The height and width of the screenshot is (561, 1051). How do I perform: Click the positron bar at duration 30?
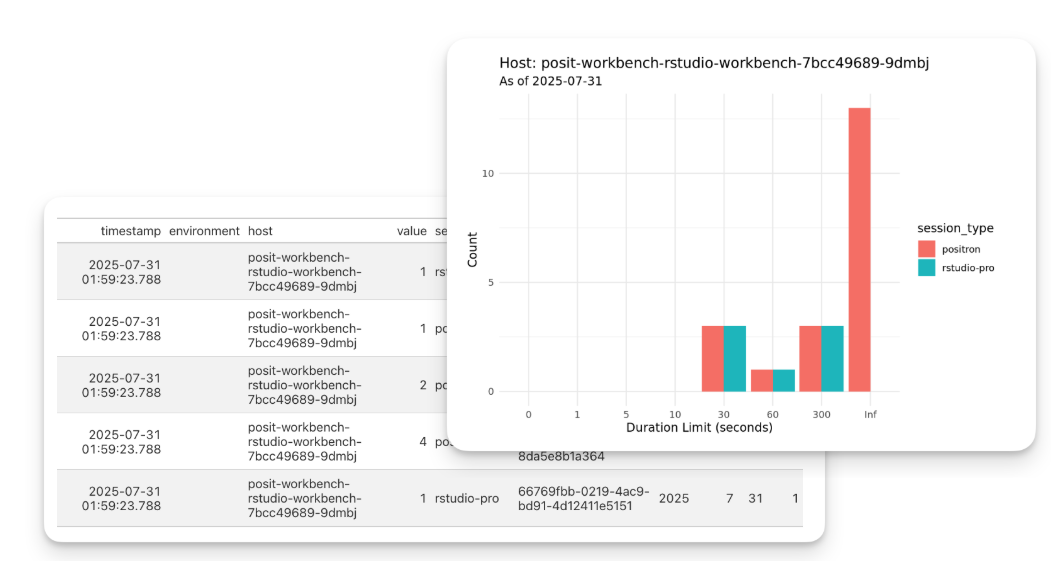713,359
